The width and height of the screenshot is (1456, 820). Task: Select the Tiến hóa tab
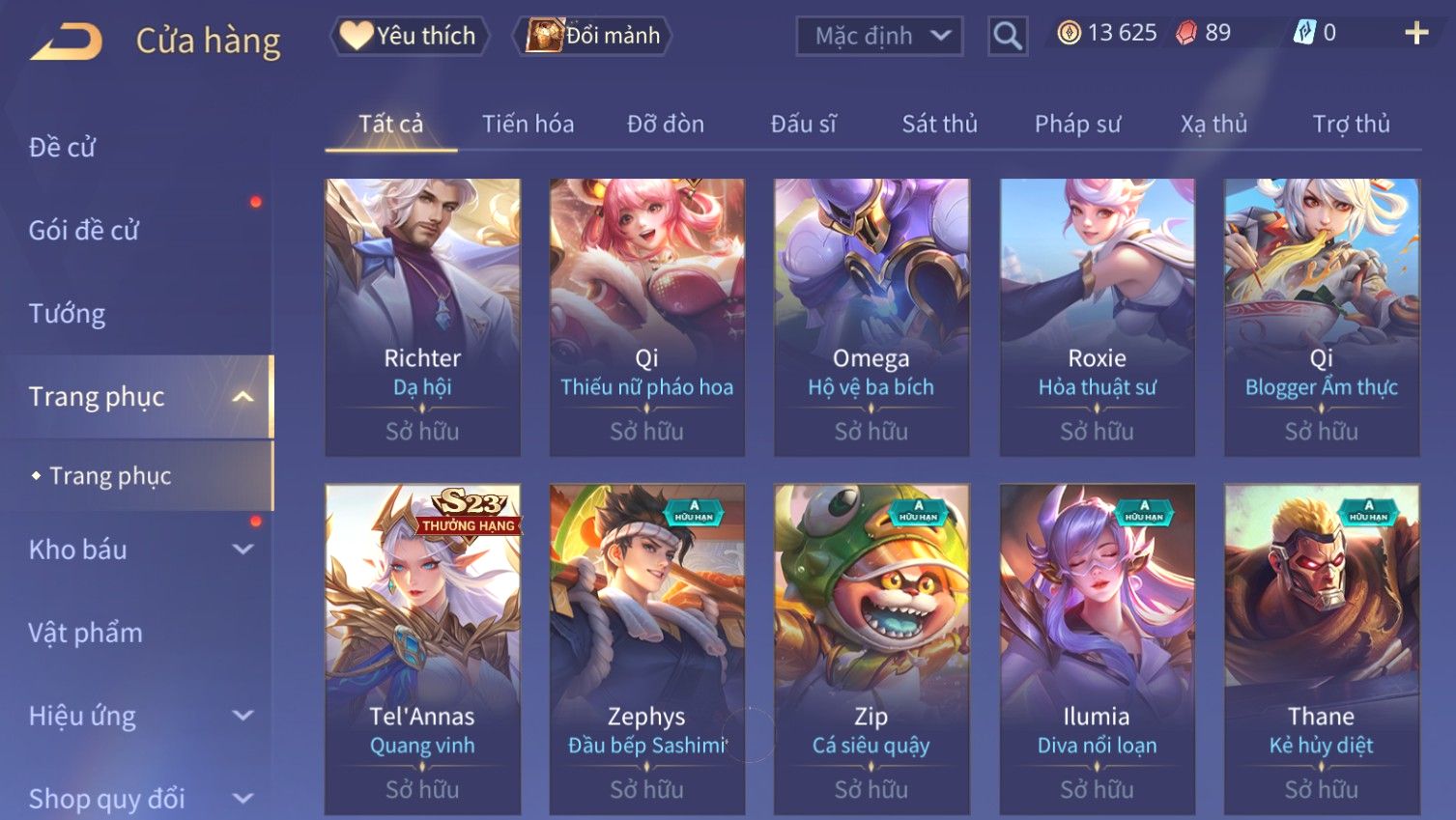(x=528, y=124)
